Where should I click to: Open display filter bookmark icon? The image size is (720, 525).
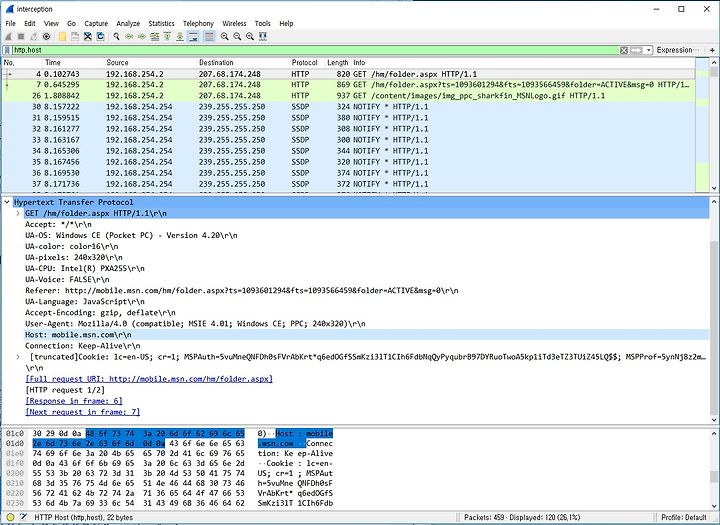(7, 50)
